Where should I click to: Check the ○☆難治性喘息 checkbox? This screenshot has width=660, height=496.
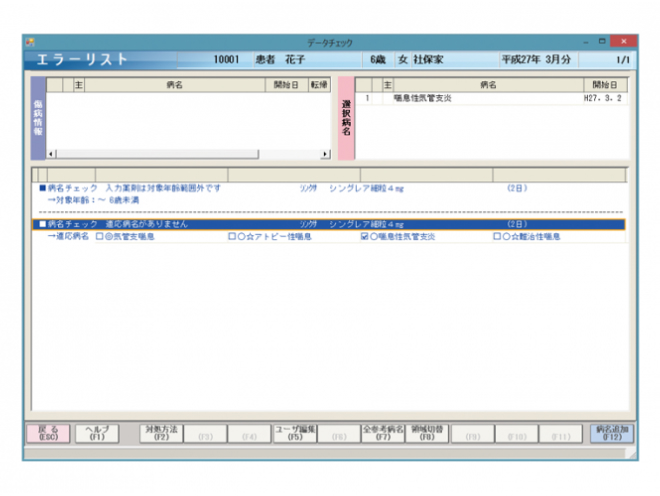tap(497, 237)
